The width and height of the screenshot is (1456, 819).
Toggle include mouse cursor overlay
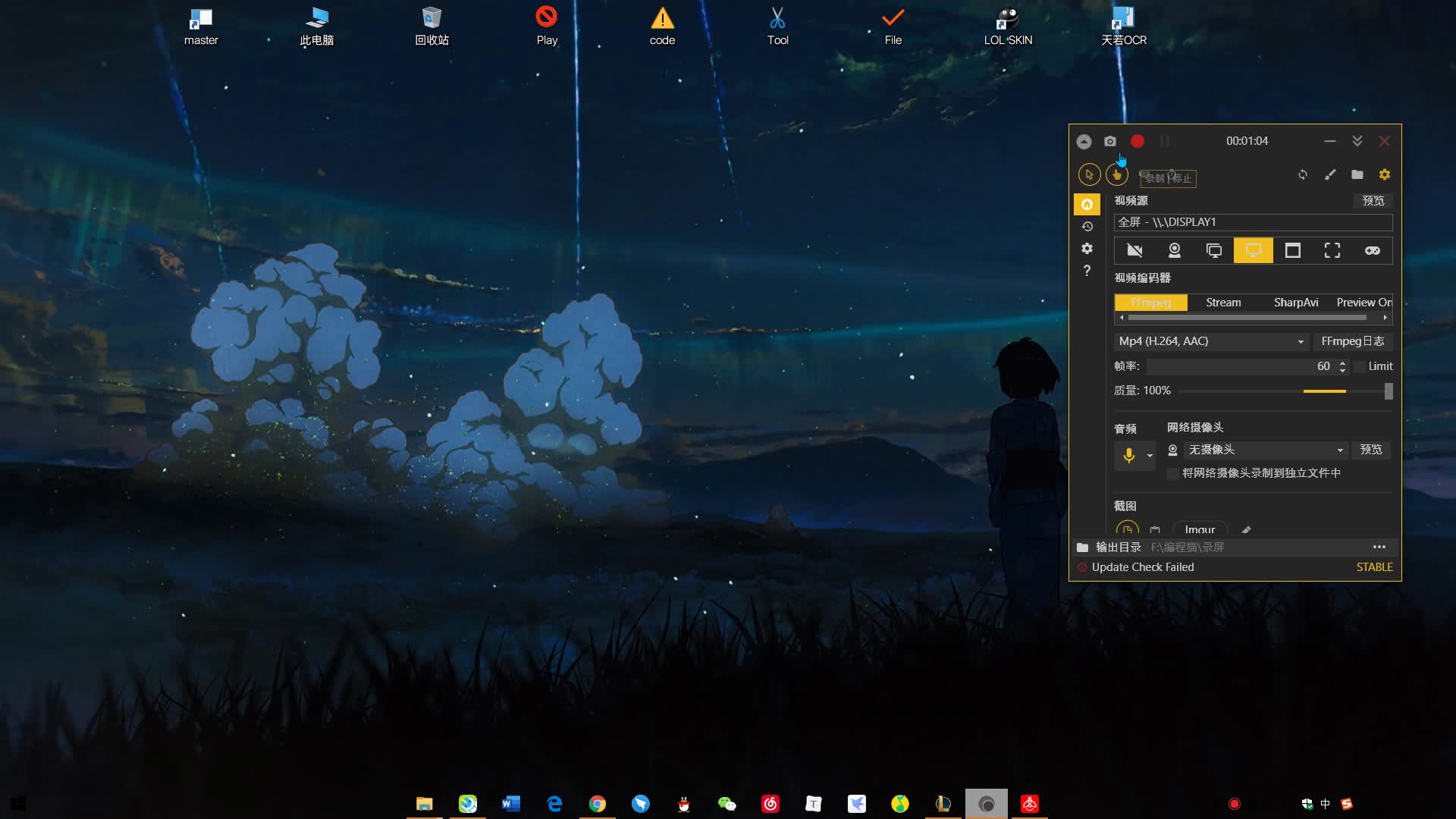coord(1089,174)
